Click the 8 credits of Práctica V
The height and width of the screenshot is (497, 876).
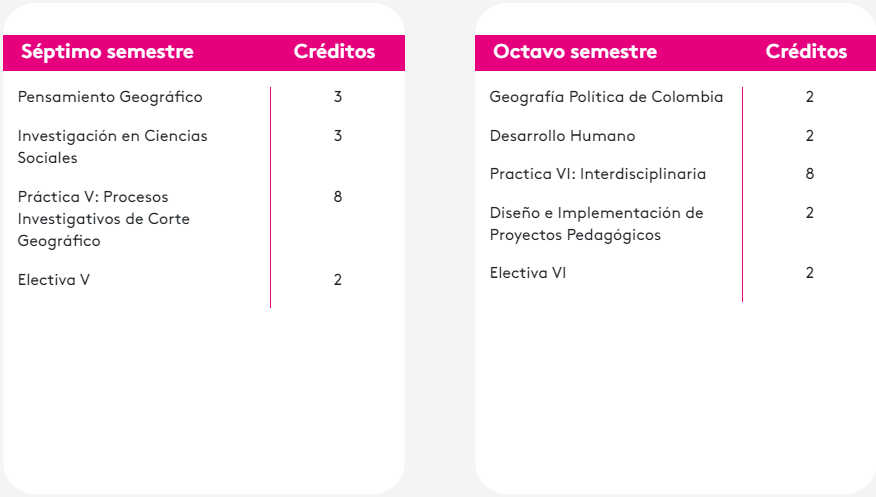(x=338, y=197)
